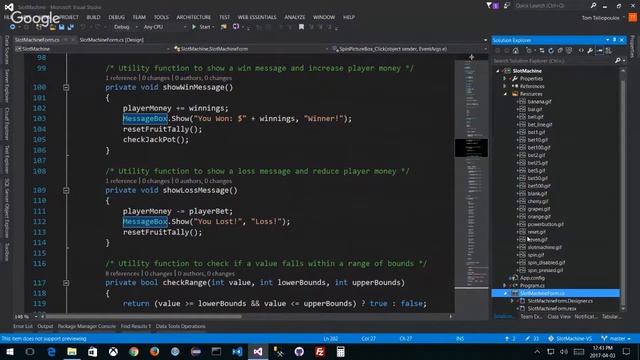This screenshot has height=360, width=640.
Task: Open the BUILD menu
Action: click(93, 17)
